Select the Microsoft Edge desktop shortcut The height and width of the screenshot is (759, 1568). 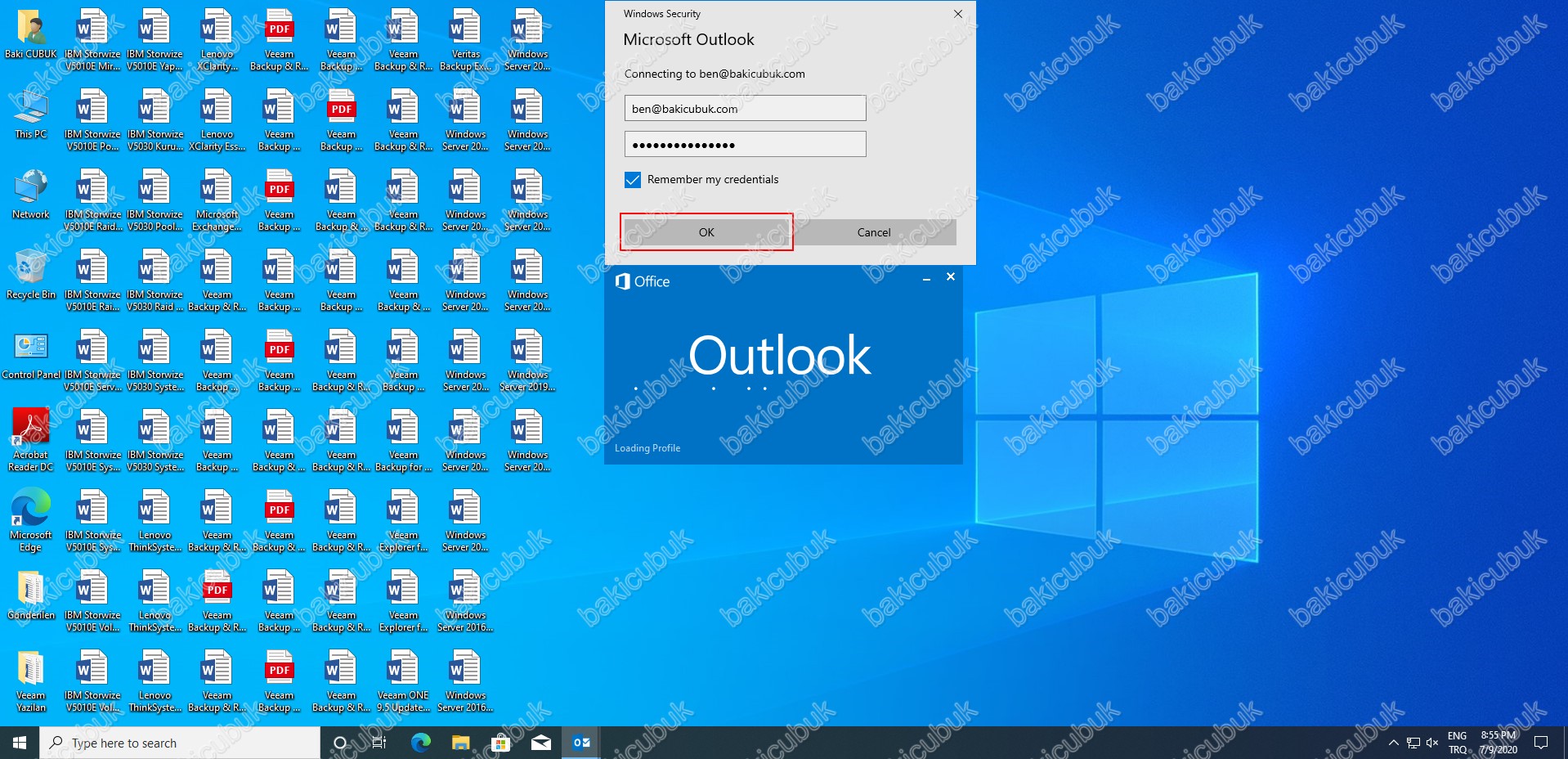[x=31, y=520]
